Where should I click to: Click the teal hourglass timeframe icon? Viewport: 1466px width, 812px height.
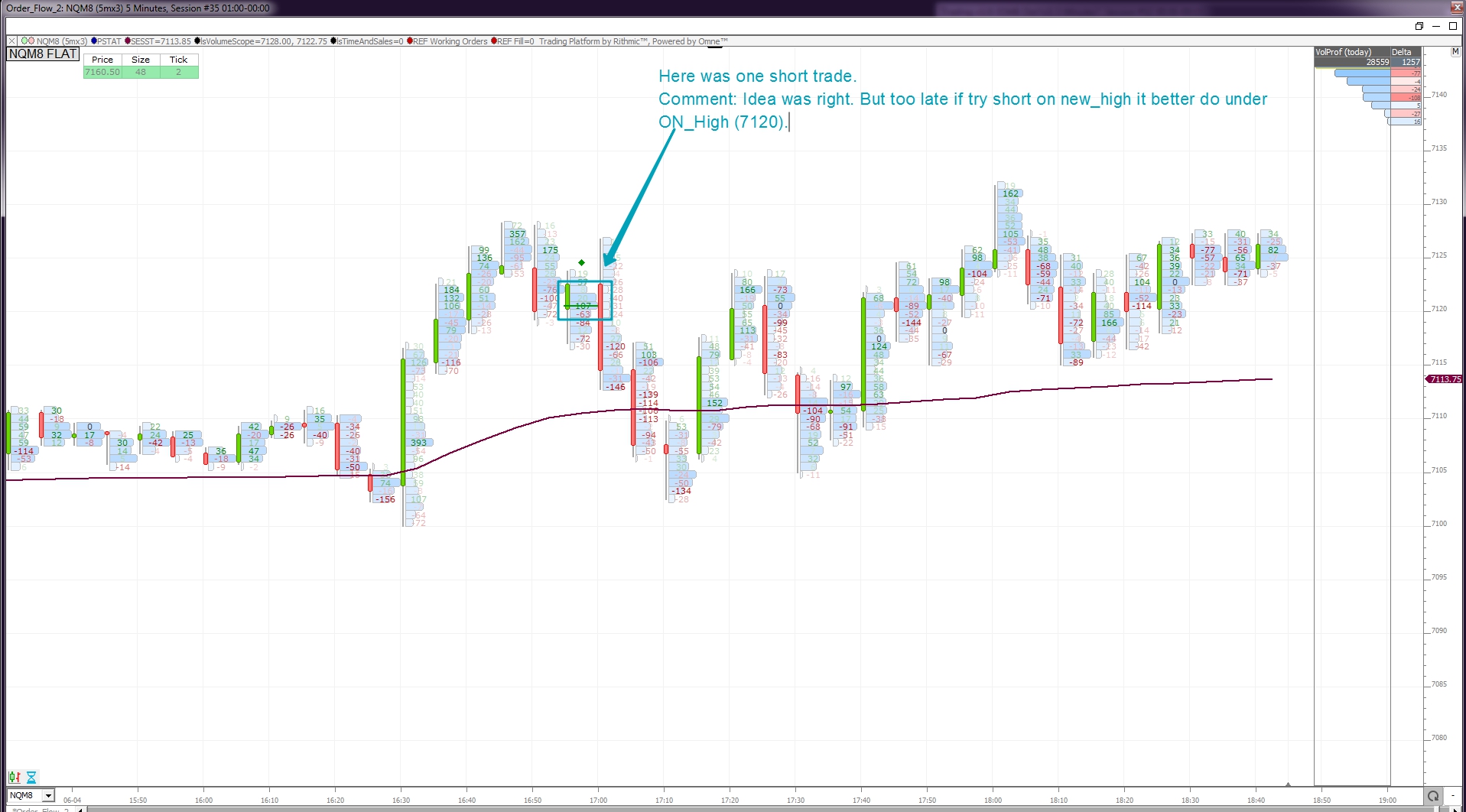click(31, 778)
